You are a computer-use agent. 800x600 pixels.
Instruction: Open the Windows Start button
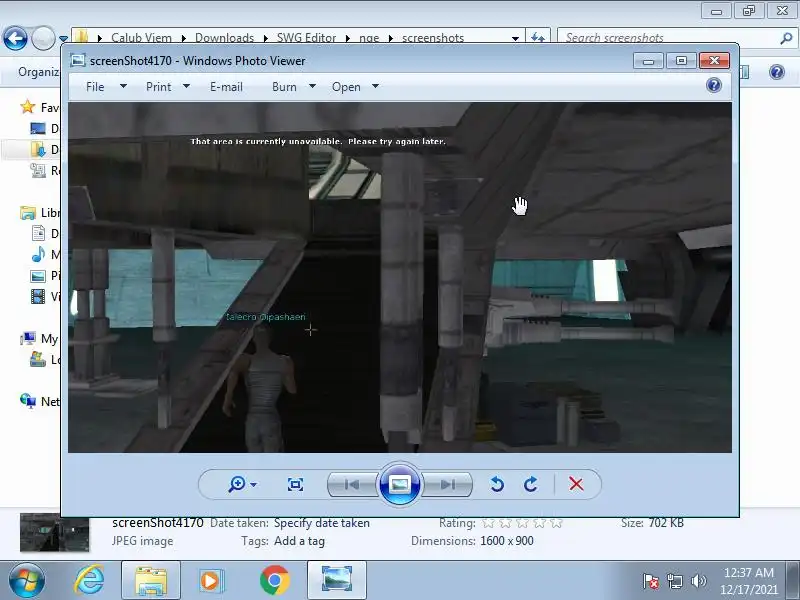pos(27,581)
